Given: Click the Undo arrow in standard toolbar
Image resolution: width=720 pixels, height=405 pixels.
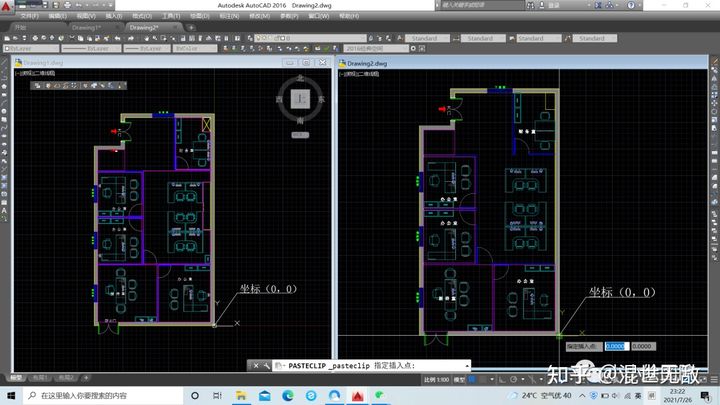Looking at the screenshot, I should 118,38.
